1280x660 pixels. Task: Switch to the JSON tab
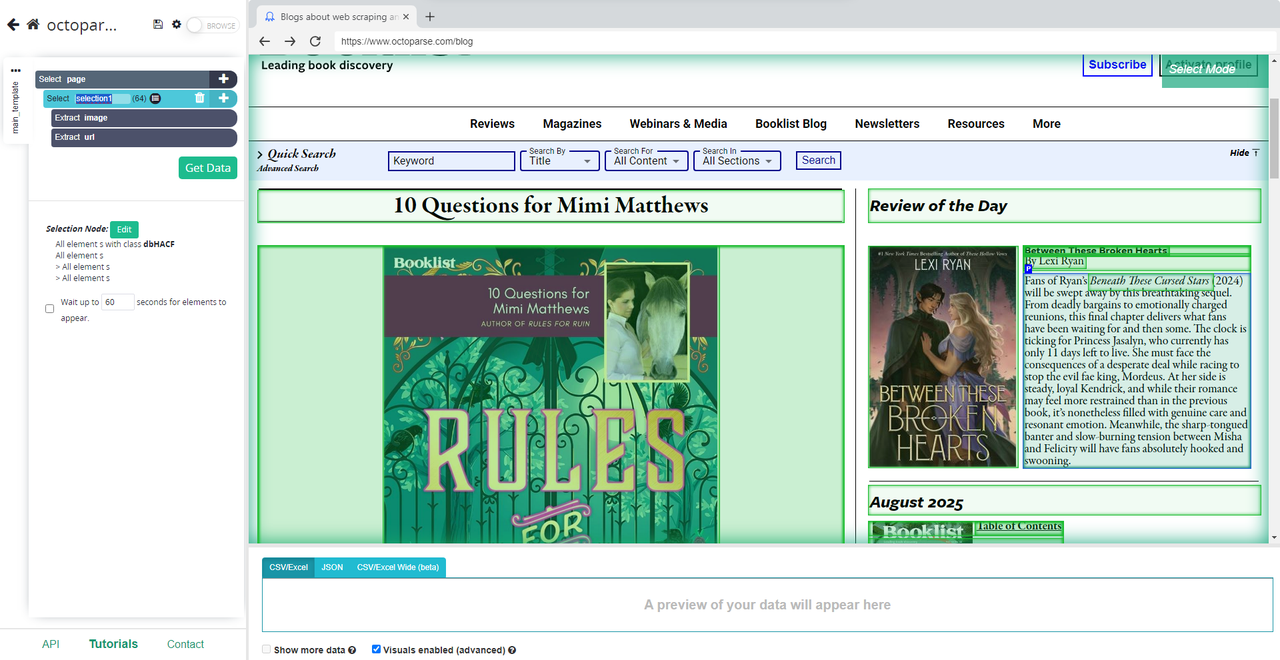(332, 567)
